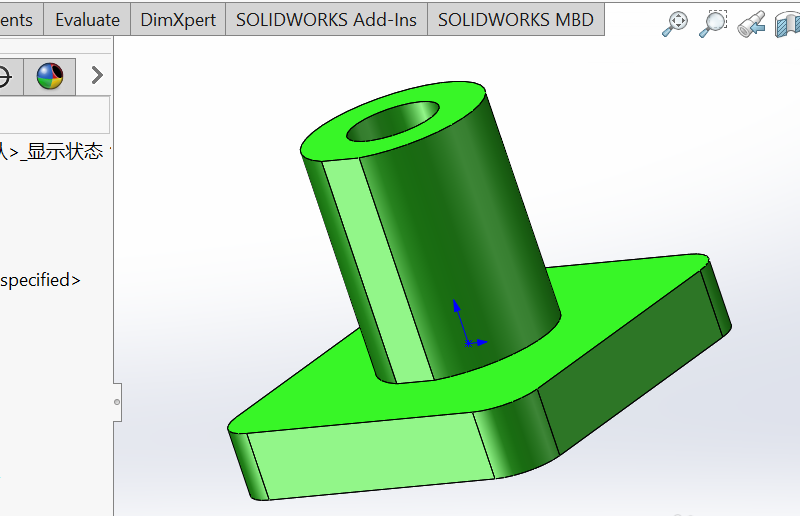This screenshot has height=516, width=800.
Task: Switch to the DimXpert tab
Action: coord(178,20)
